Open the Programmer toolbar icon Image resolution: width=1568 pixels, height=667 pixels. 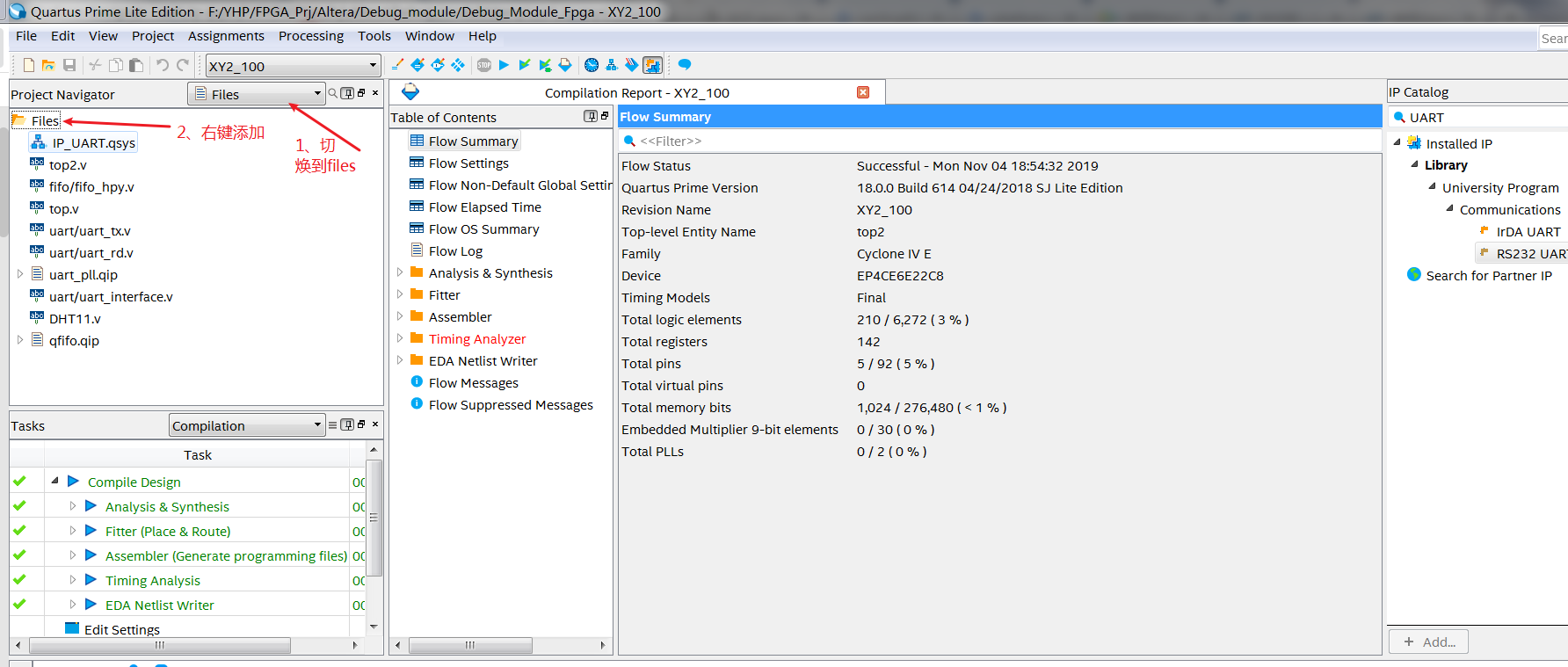tap(631, 65)
